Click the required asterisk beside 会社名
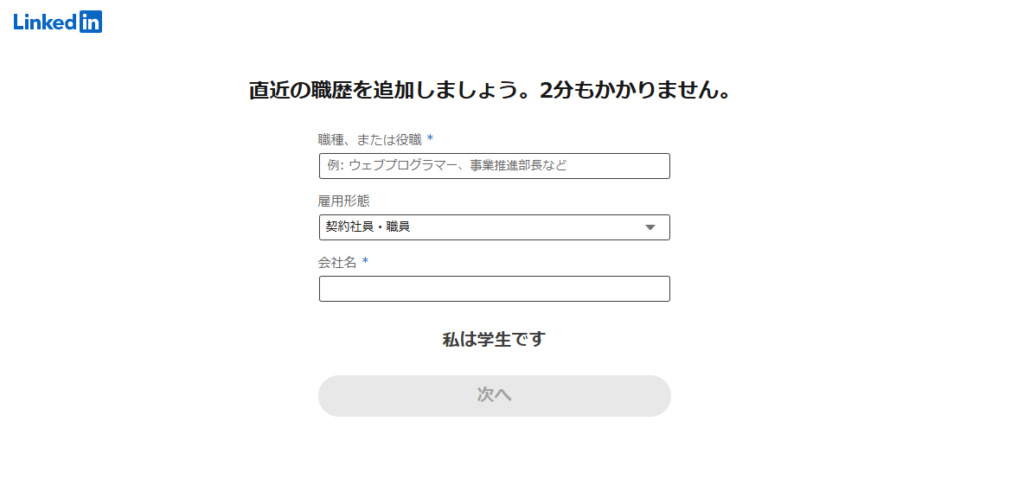Screen dimensions: 1024x498 [x=365, y=261]
